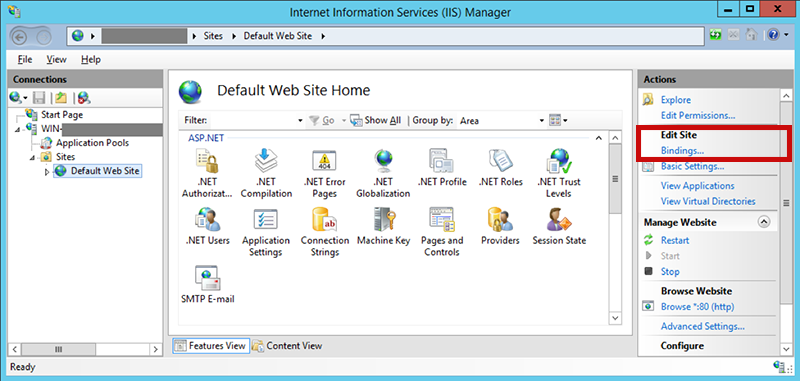This screenshot has width=800, height=381.
Task: Open the Filter dropdown arrow
Action: coord(300,121)
